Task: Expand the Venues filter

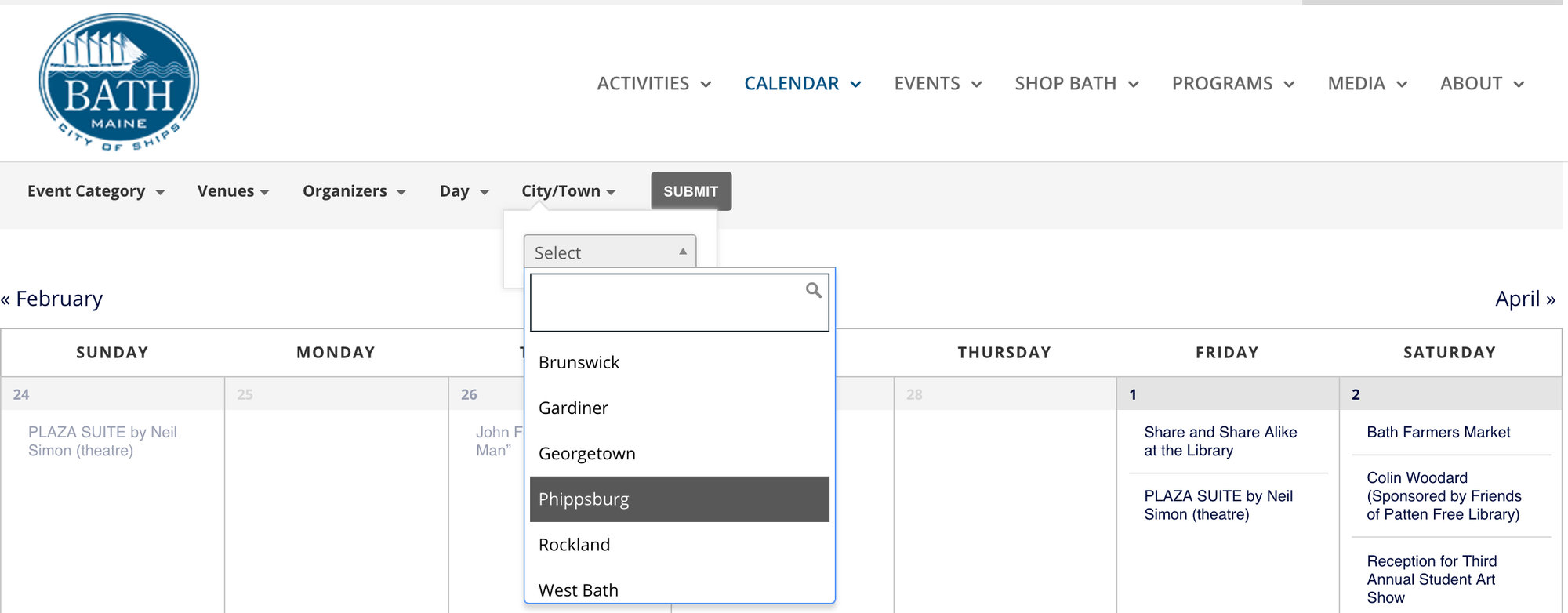Action: (x=233, y=191)
